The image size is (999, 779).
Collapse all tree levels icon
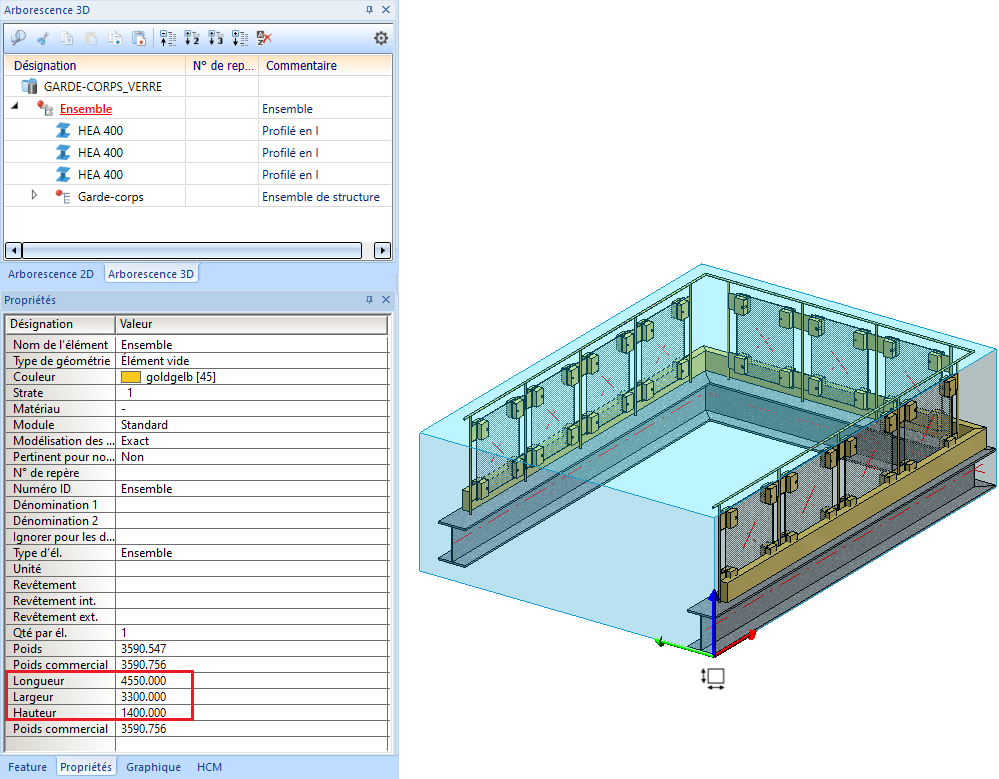point(168,39)
